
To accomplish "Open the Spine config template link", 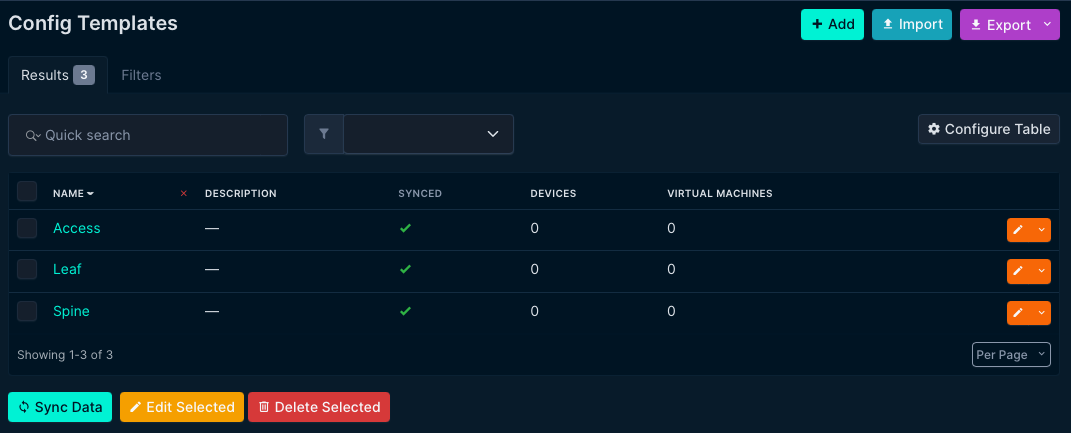I will (x=71, y=311).
